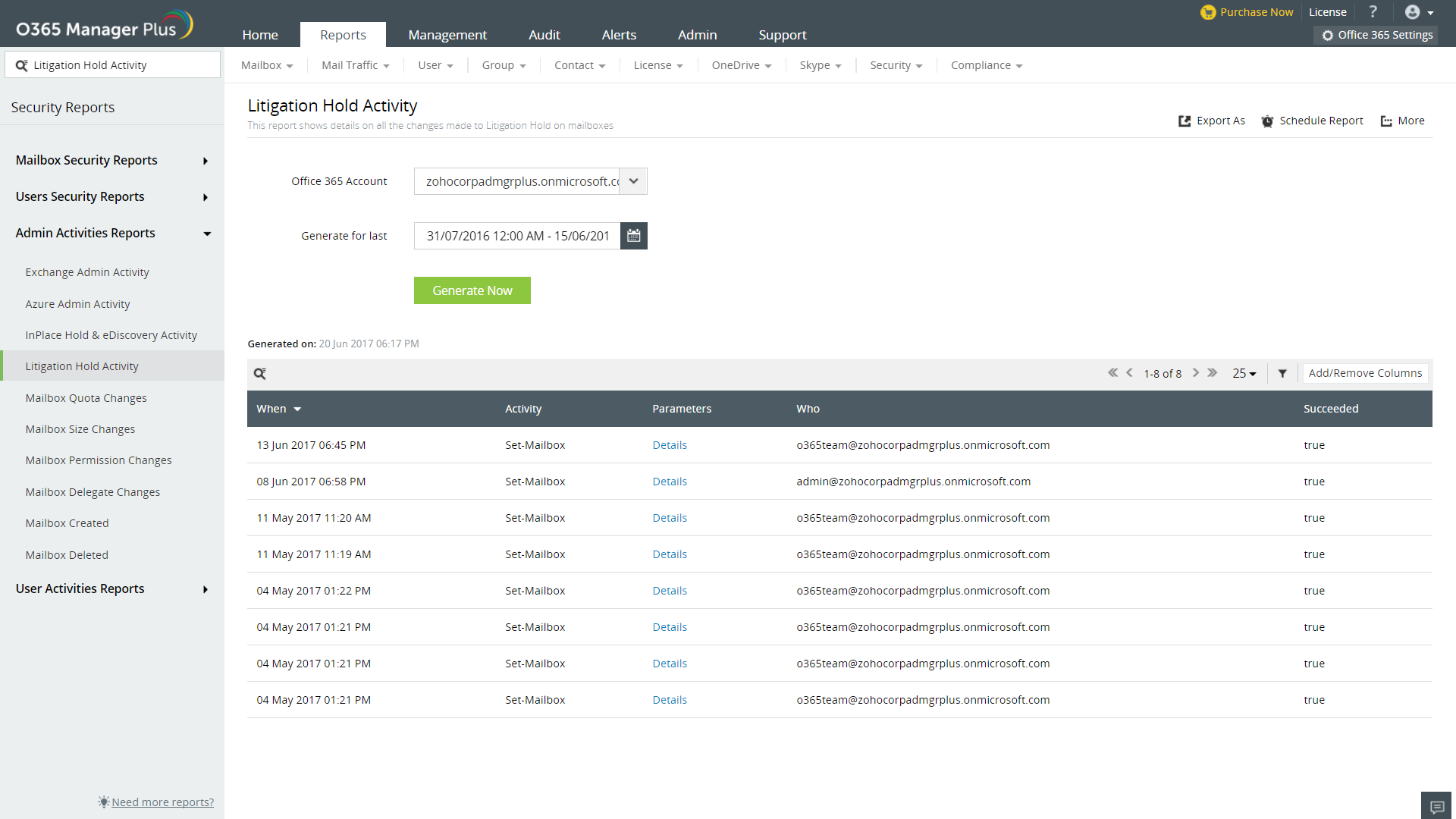
Task: Open the Office 365 Account dropdown
Action: click(633, 181)
